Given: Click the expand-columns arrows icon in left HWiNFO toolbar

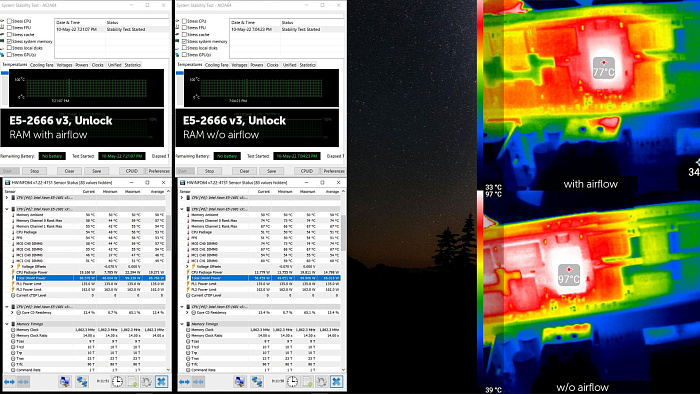Looking at the screenshot, I should pos(9,382).
